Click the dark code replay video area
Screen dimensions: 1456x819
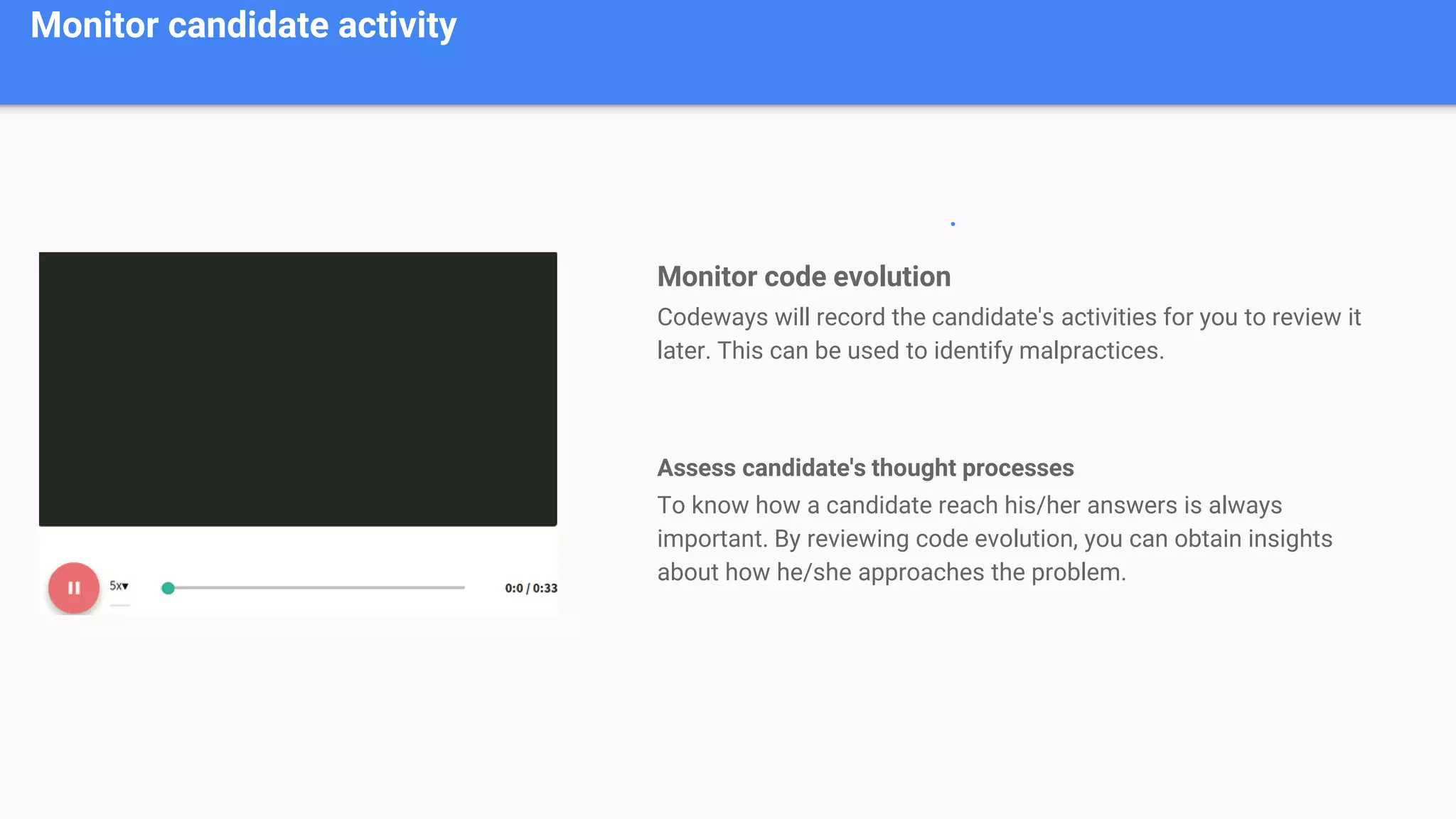[x=298, y=389]
